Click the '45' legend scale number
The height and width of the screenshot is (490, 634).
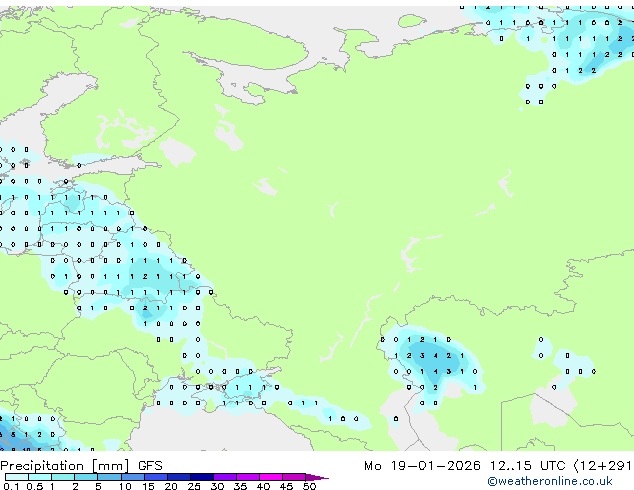(286, 486)
